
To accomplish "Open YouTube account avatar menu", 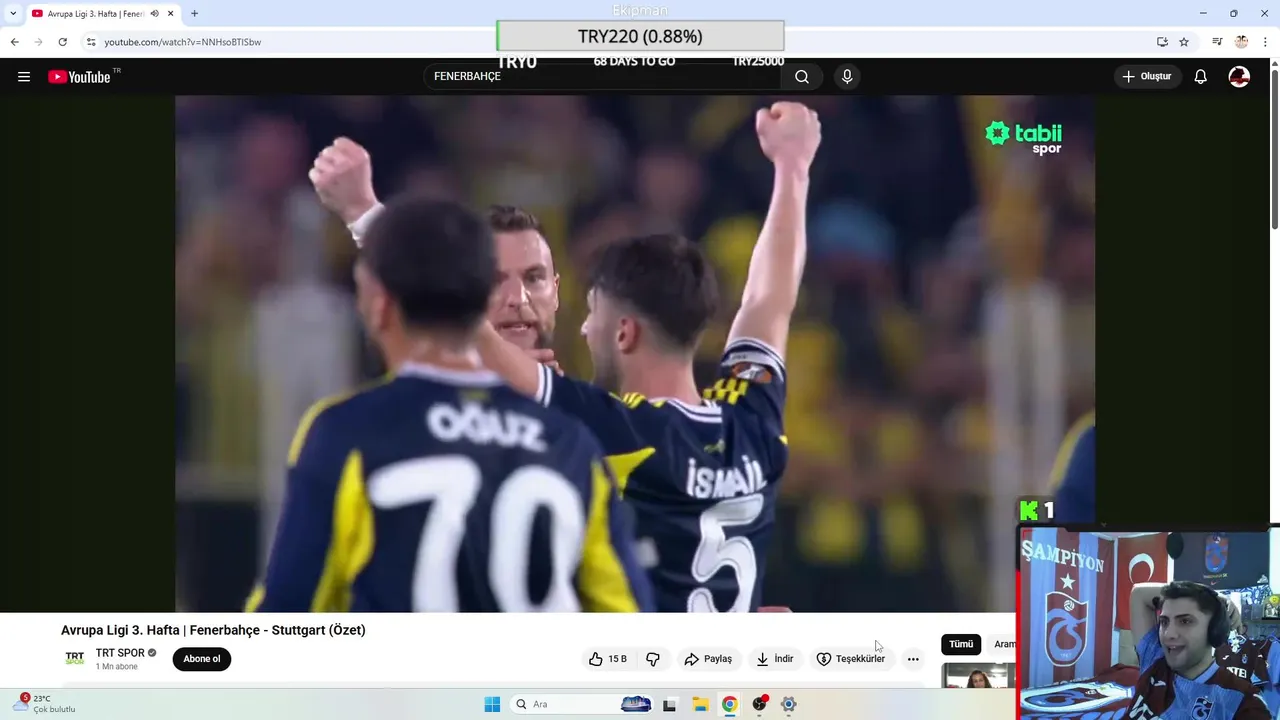I will click(1239, 77).
